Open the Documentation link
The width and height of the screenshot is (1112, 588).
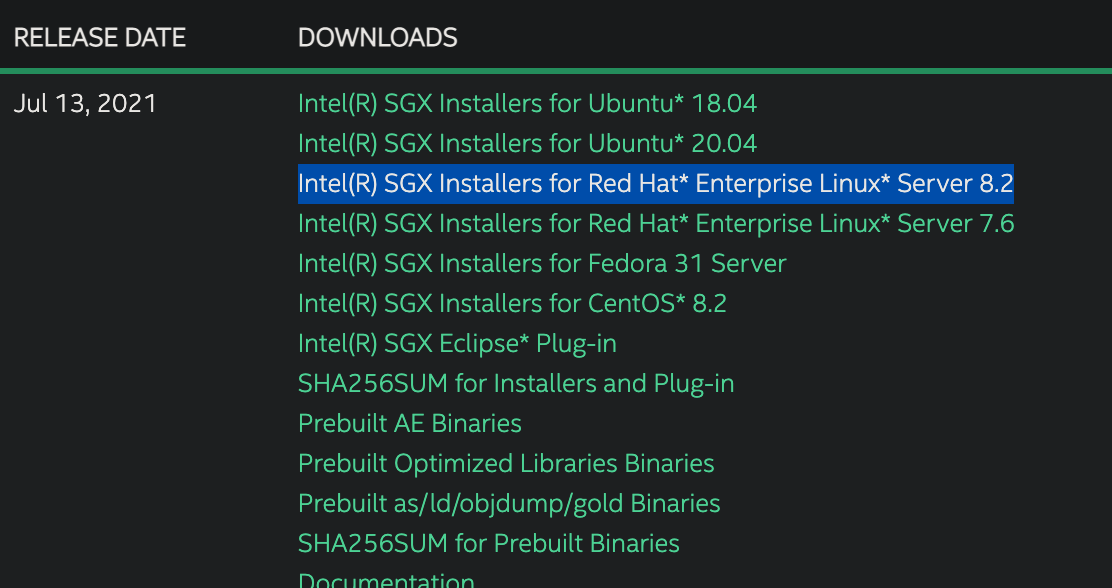click(x=386, y=579)
